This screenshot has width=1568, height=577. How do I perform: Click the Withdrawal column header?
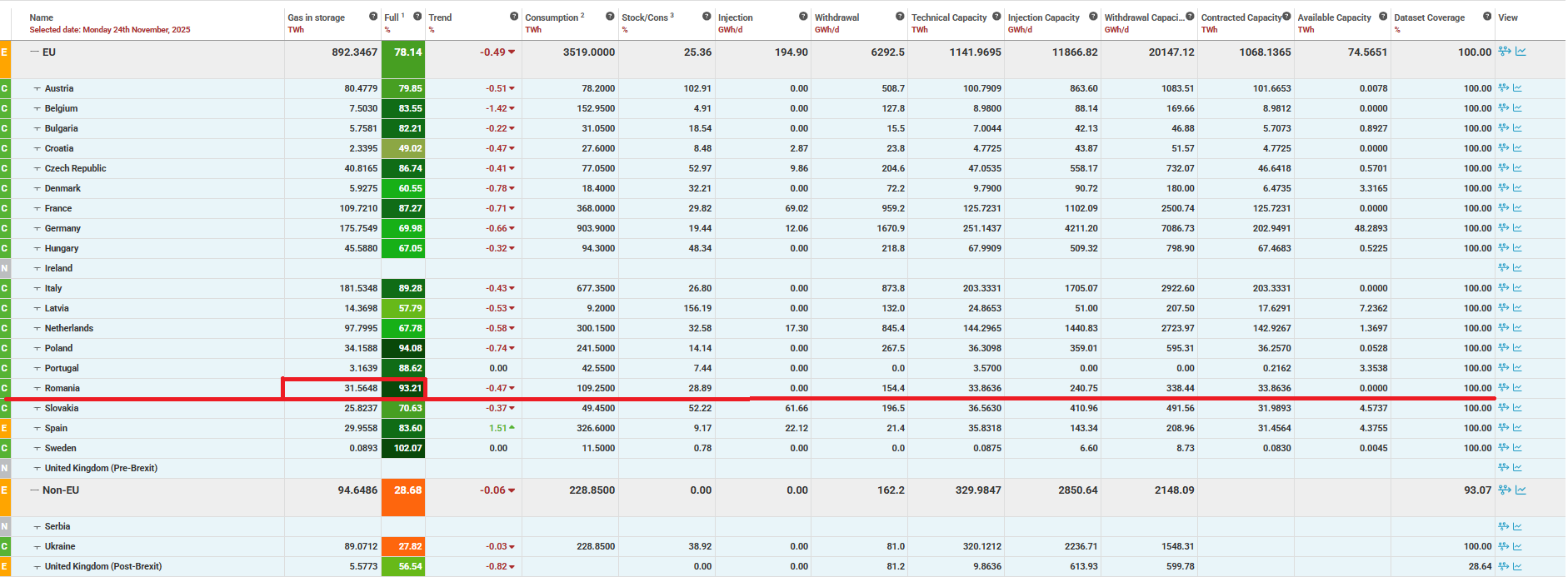coord(836,17)
